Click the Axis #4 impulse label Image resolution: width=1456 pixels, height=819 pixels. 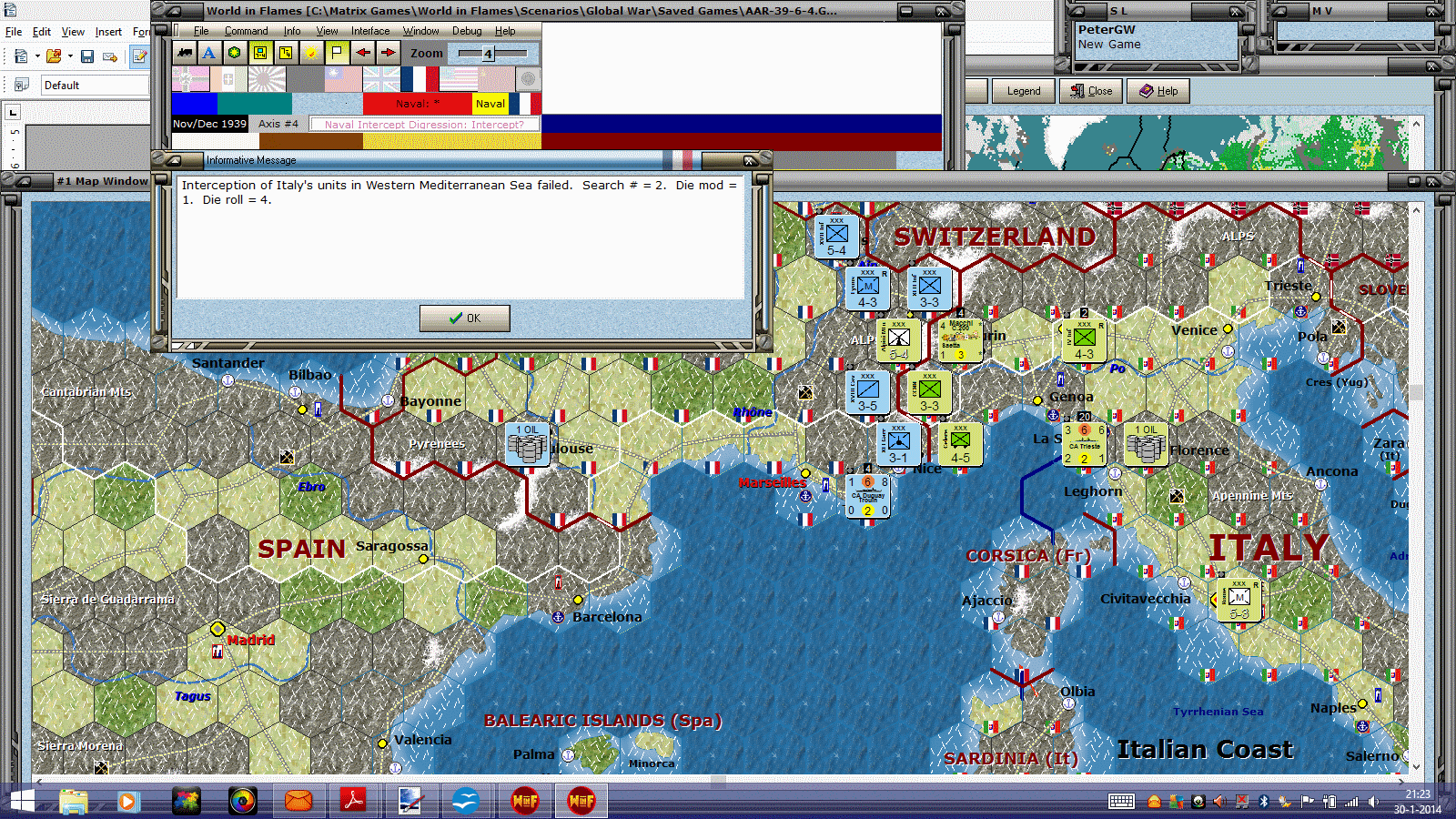coord(278,124)
